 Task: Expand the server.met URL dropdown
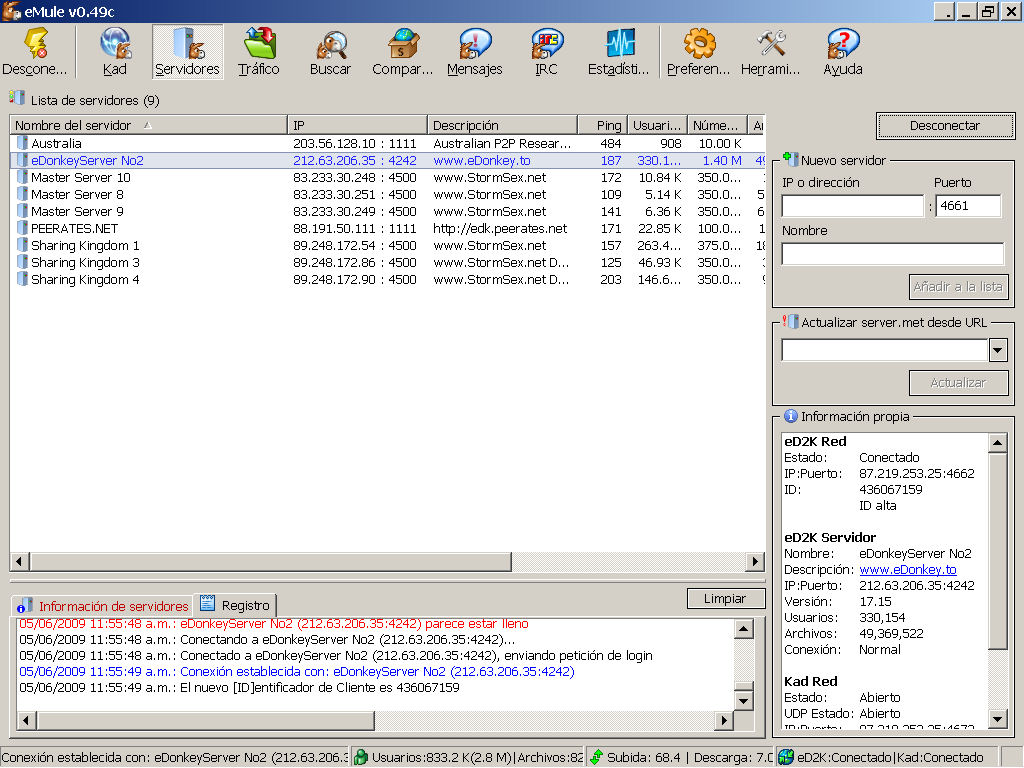pos(997,350)
